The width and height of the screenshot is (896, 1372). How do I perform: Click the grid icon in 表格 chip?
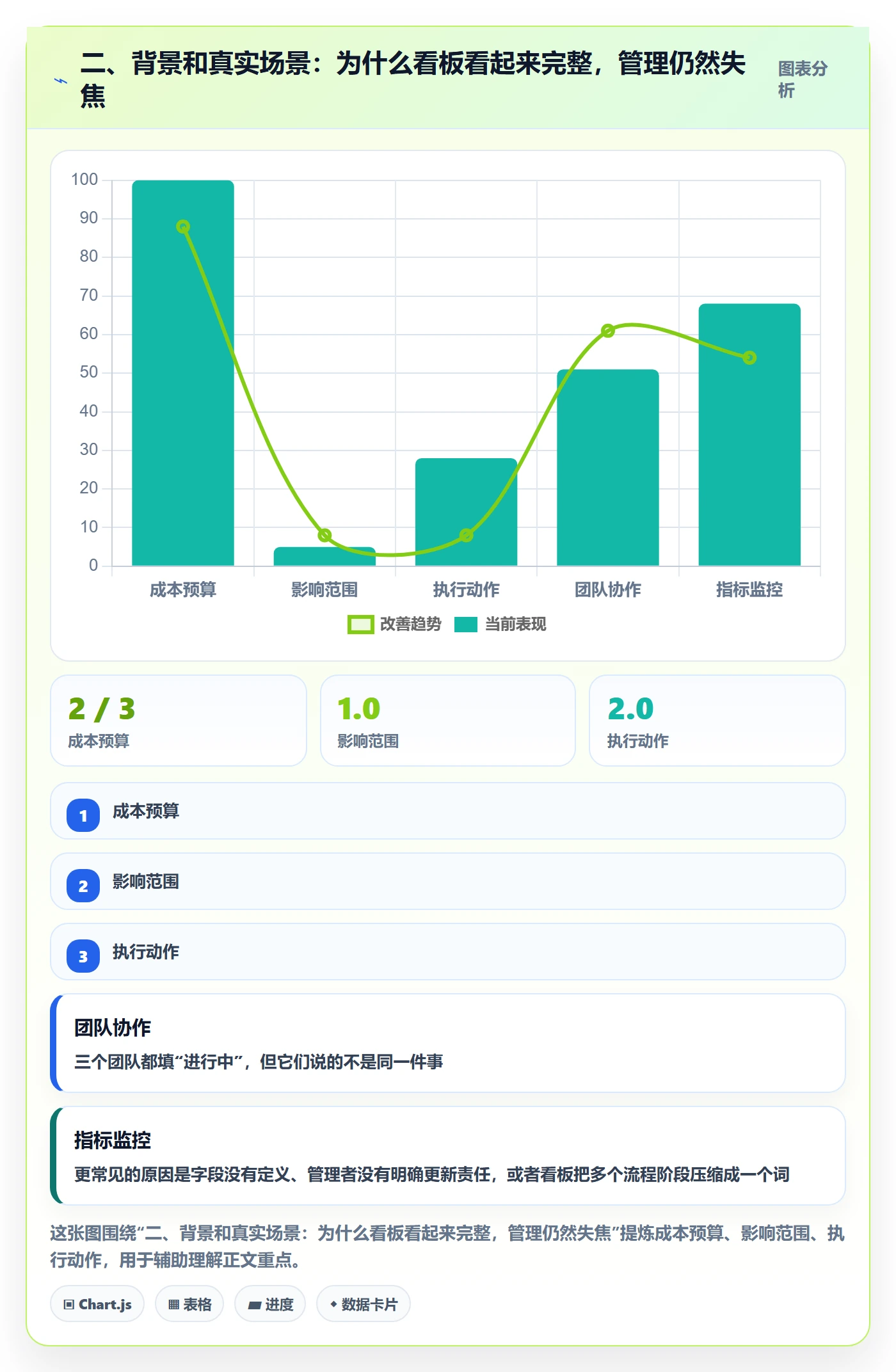[173, 1305]
